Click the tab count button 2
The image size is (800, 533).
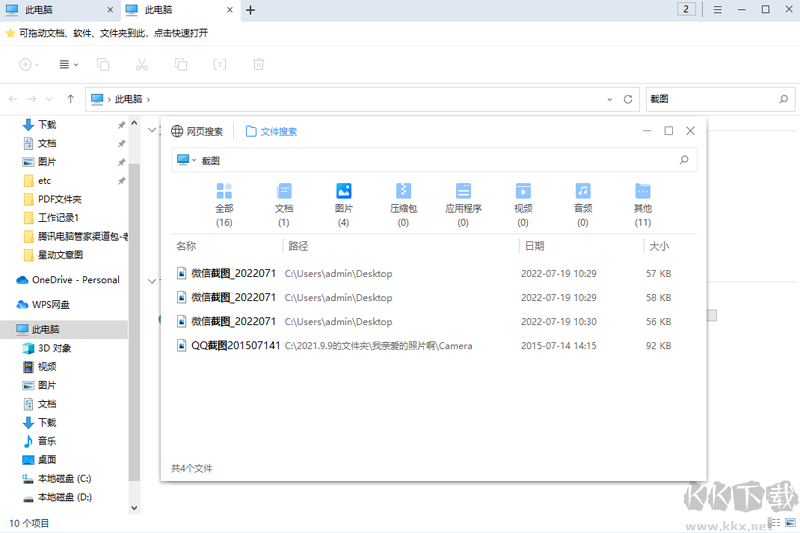point(686,9)
